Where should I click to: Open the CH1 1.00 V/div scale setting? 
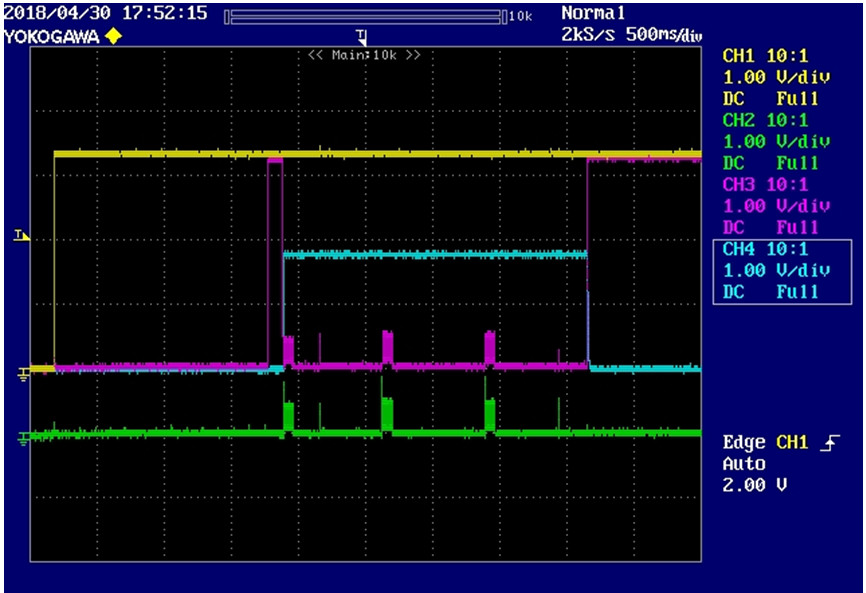click(x=777, y=77)
